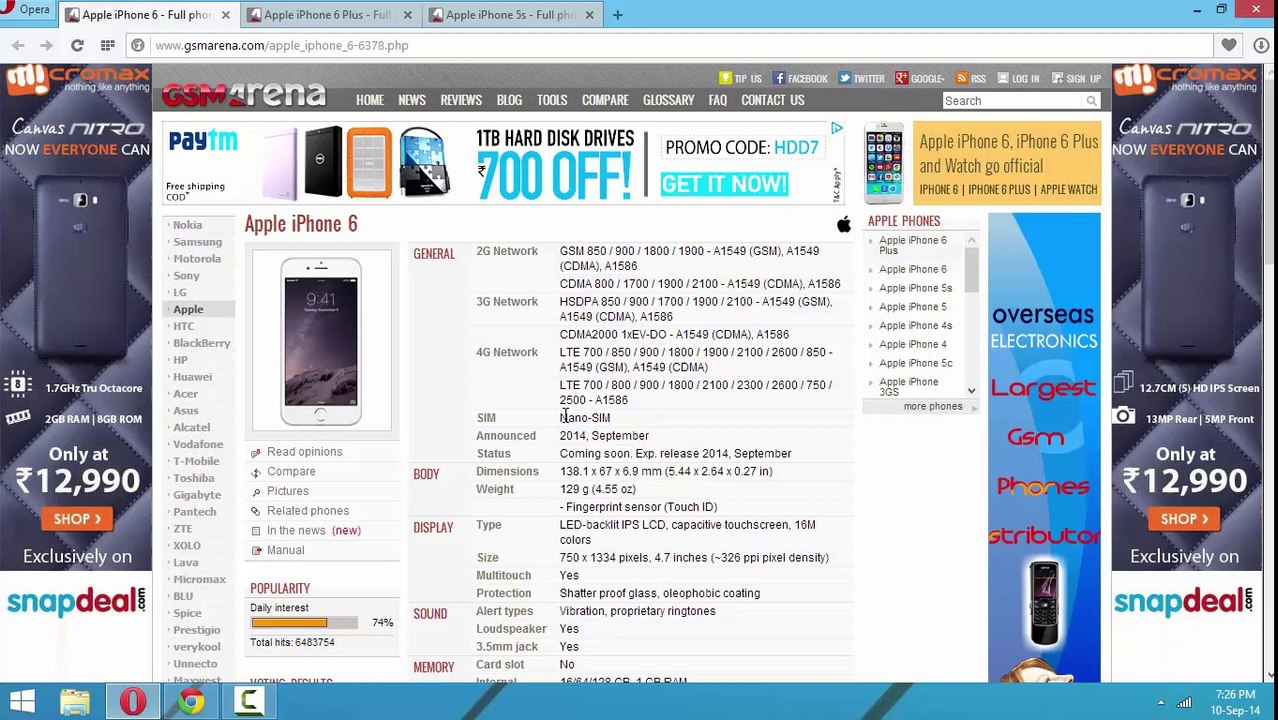Screen dimensions: 1278x720
Task: Click the LOG IN link
Action: 1017,78
